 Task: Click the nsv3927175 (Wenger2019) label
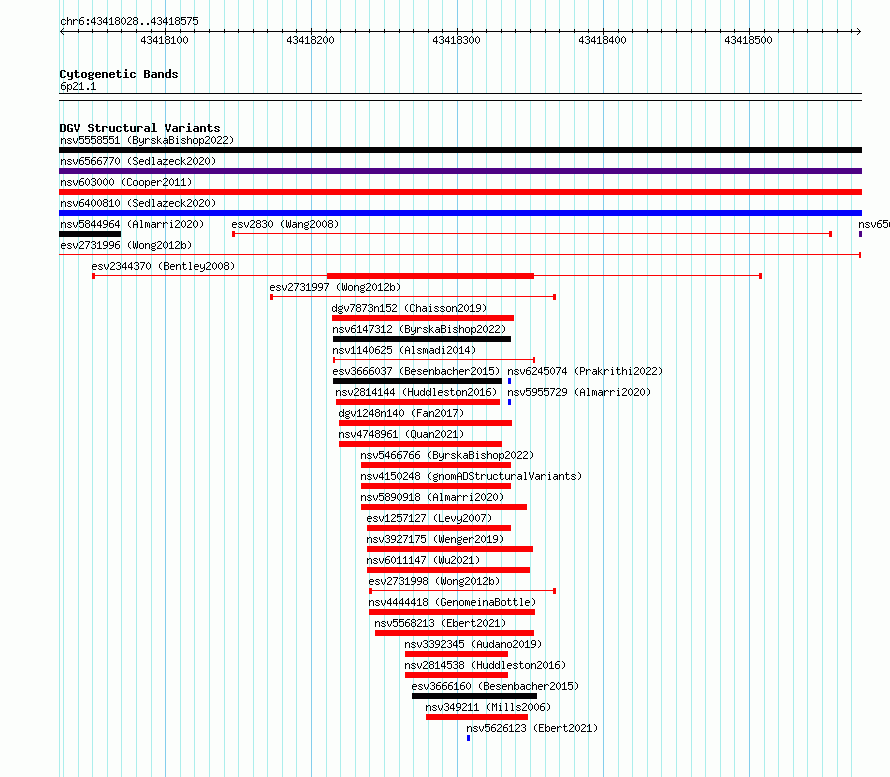coord(435,539)
